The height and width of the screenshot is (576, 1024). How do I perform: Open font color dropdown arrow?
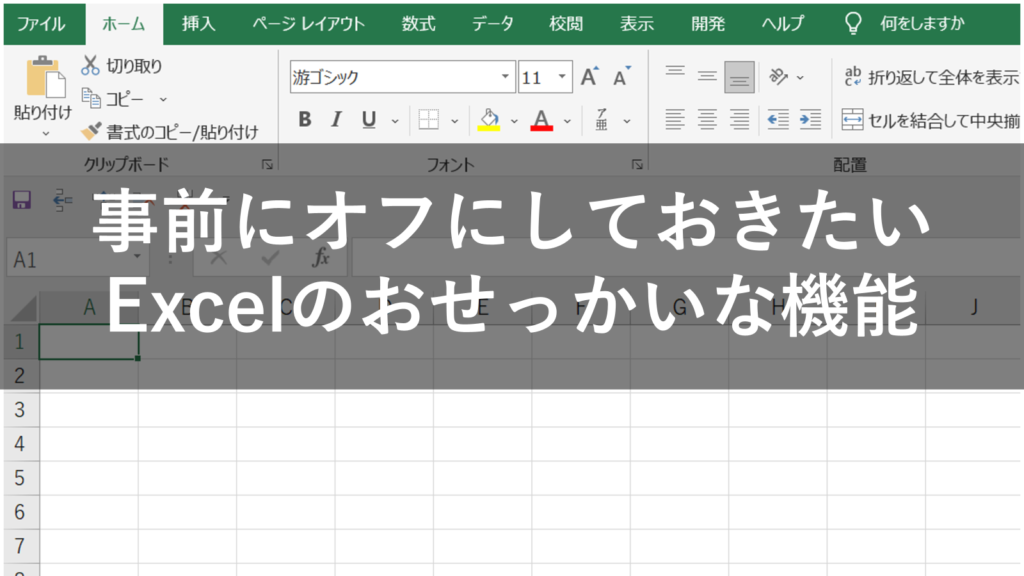[567, 121]
